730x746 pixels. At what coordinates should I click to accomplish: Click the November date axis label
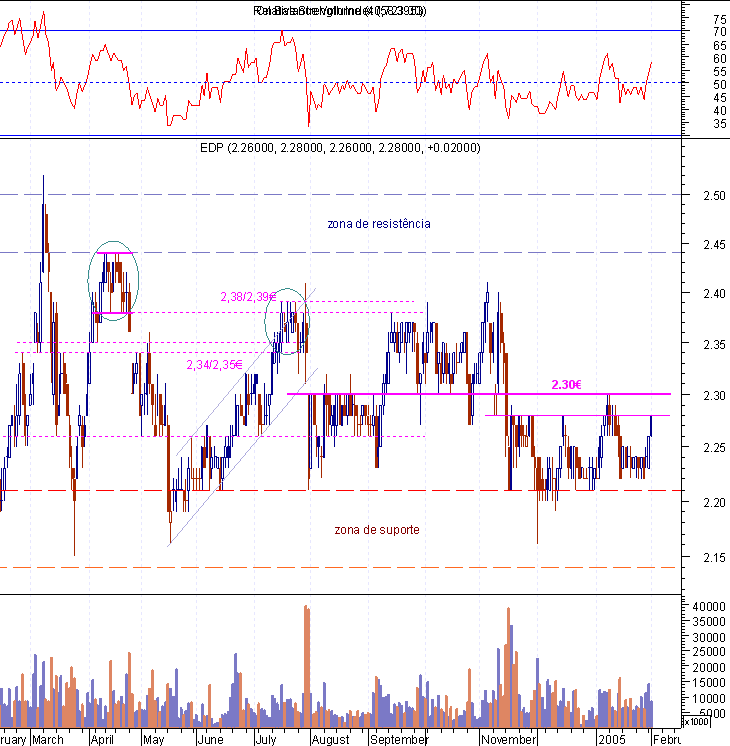(509, 739)
